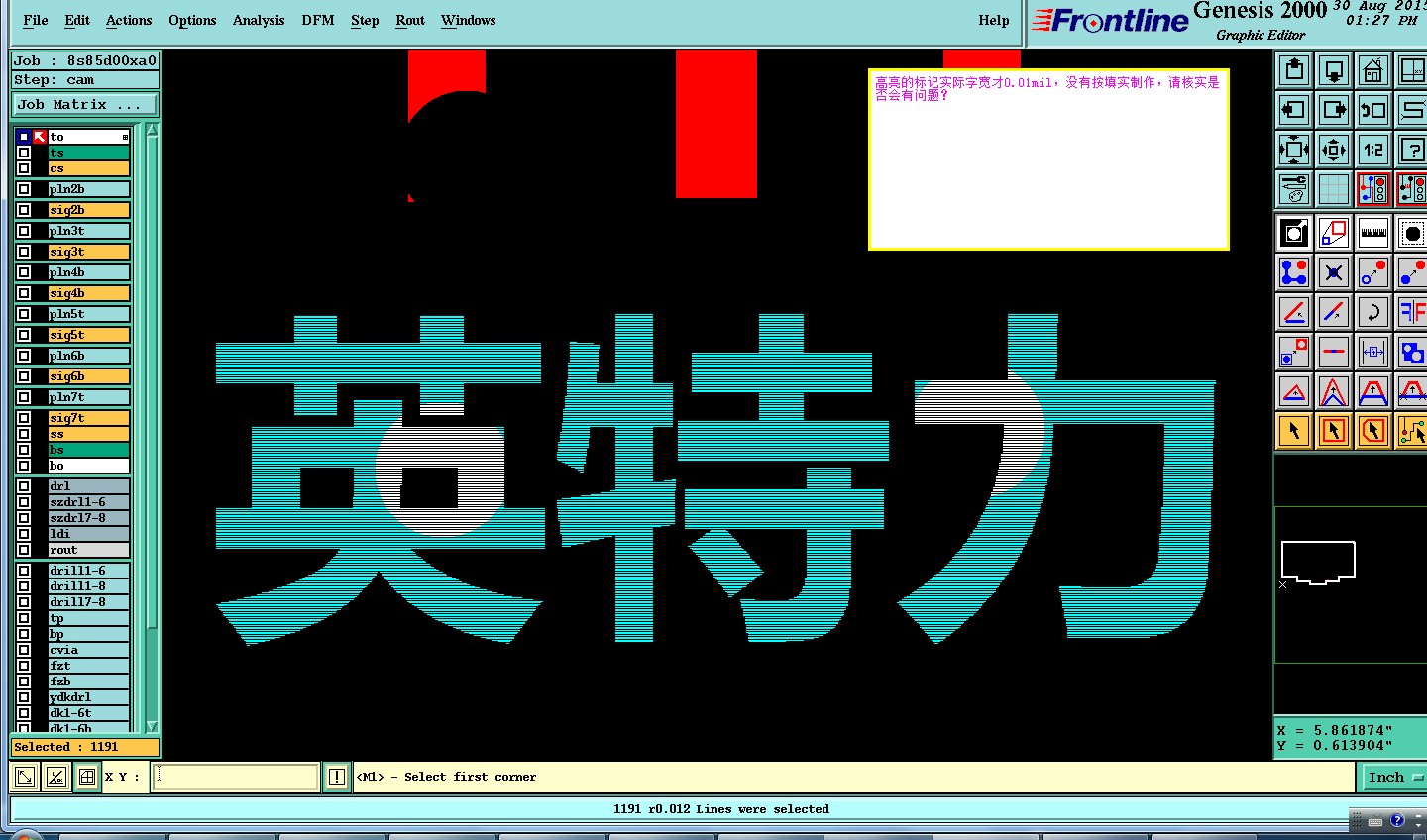Click the black feature display icon
1427x840 pixels.
click(x=1294, y=234)
